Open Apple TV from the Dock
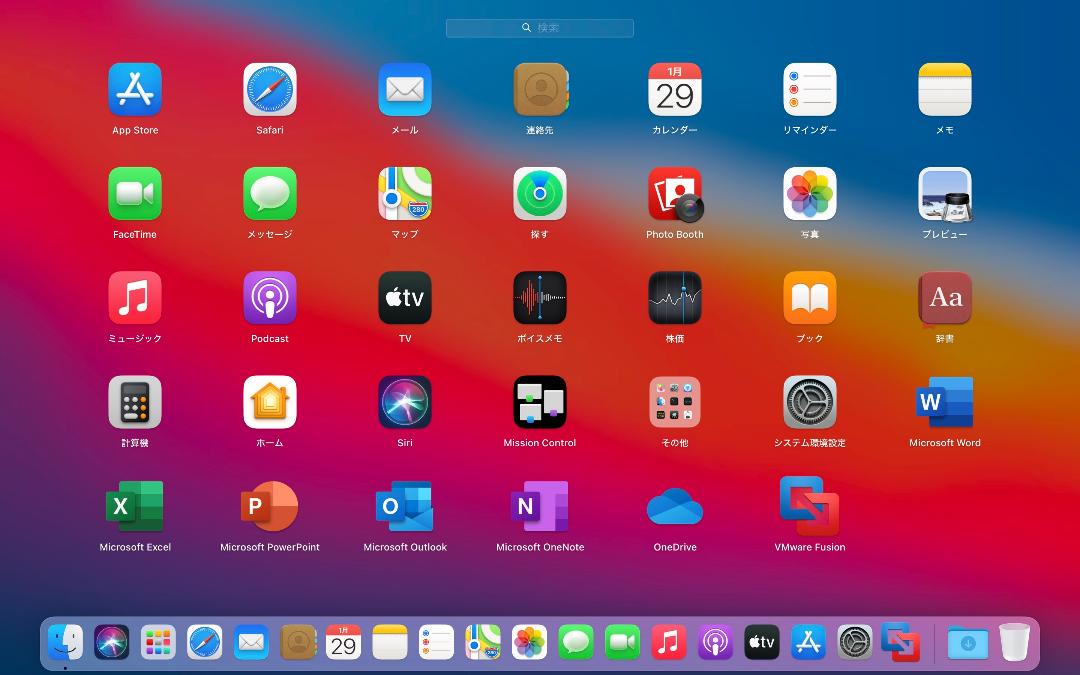 click(x=762, y=643)
